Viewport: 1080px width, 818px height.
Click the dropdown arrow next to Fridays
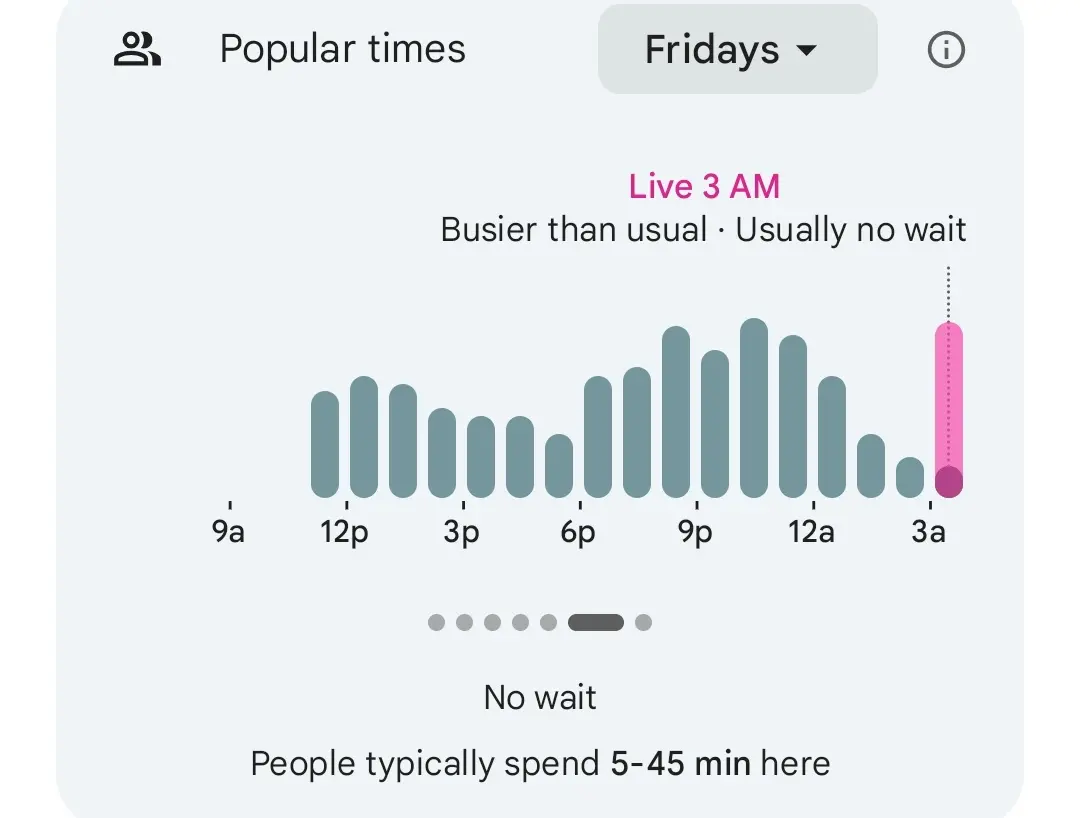[806, 50]
